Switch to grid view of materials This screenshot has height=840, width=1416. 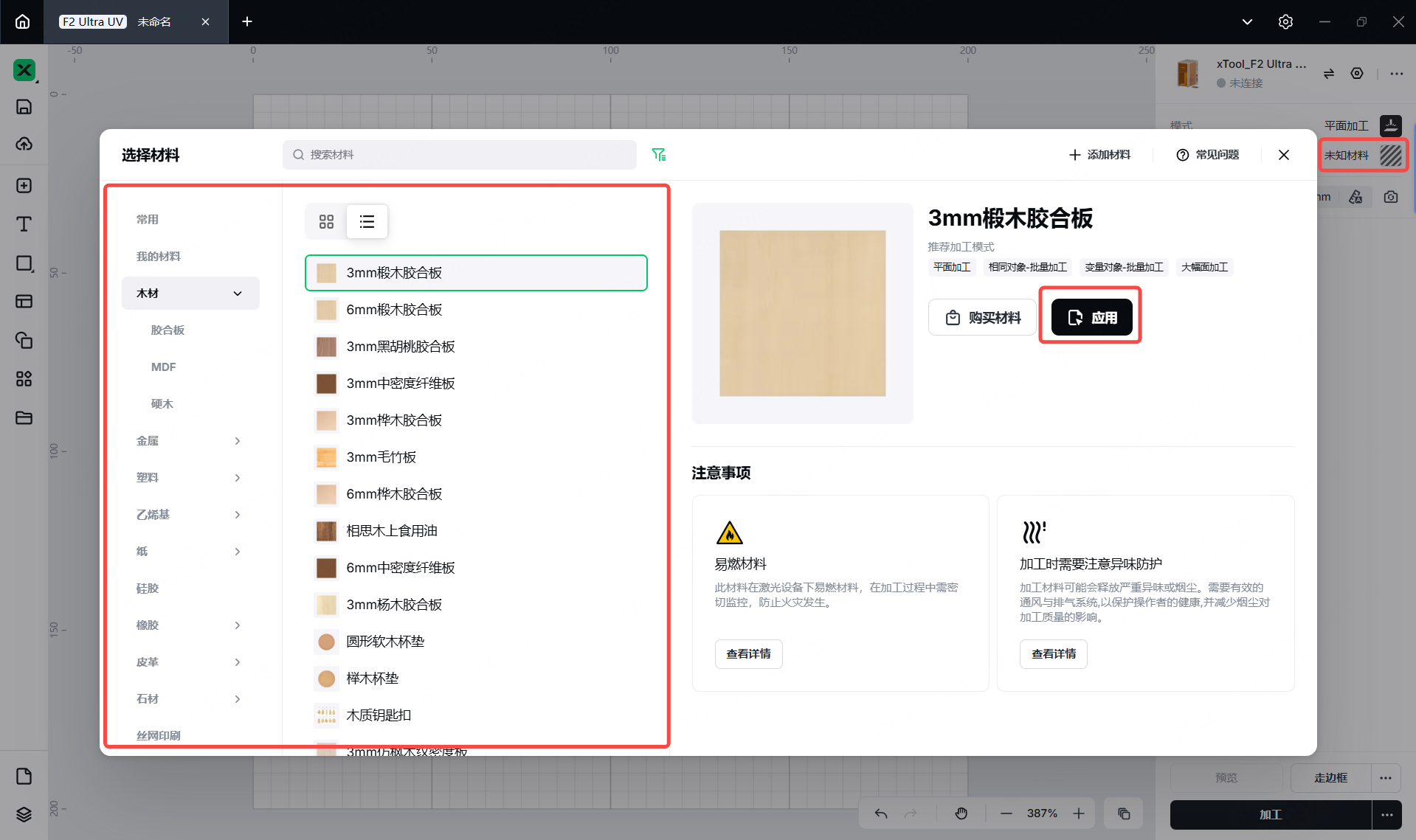pyautogui.click(x=326, y=221)
